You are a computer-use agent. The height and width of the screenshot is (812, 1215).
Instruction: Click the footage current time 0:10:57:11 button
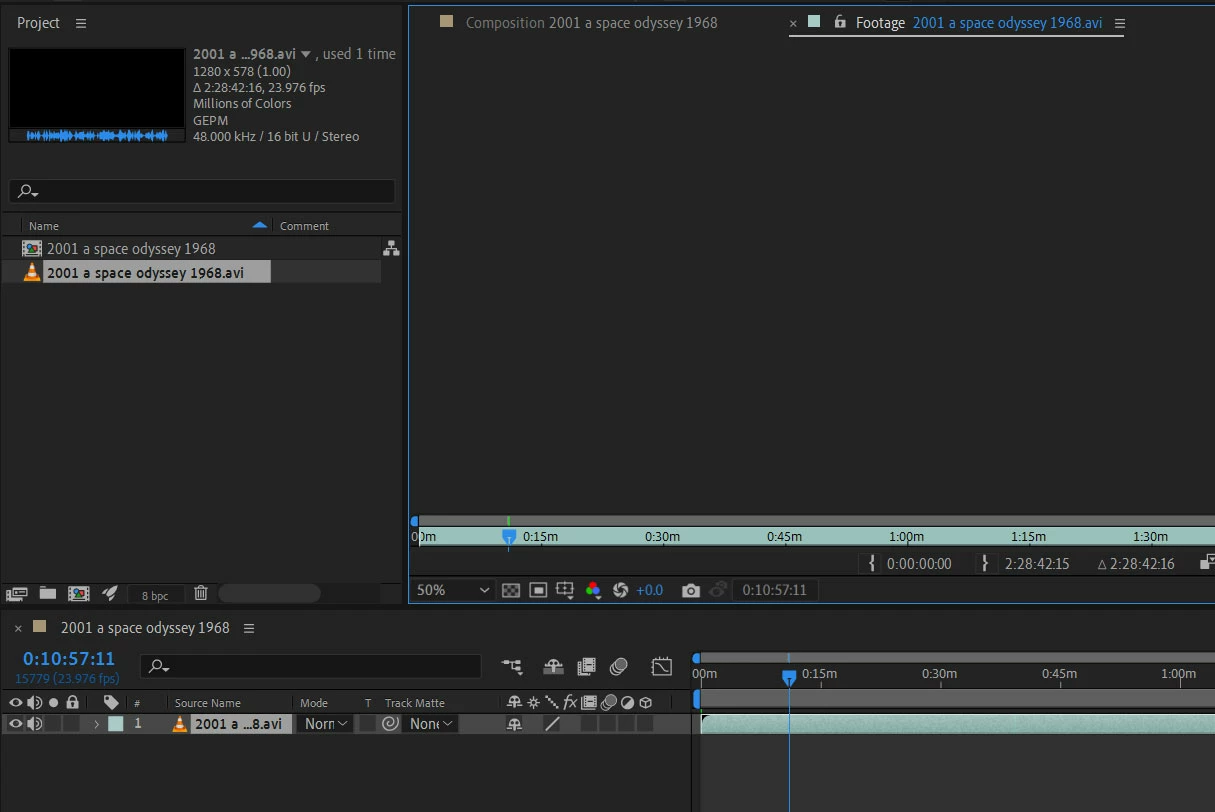coord(775,590)
